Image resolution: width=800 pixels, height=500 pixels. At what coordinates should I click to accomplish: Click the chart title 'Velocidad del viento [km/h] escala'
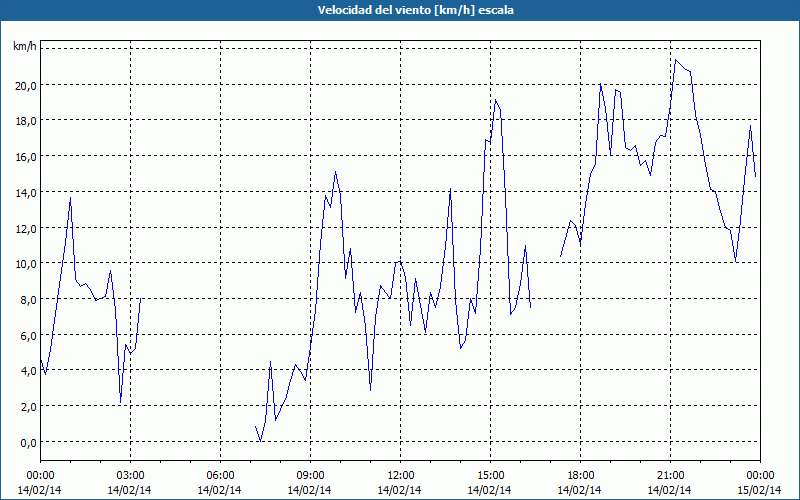click(x=415, y=10)
